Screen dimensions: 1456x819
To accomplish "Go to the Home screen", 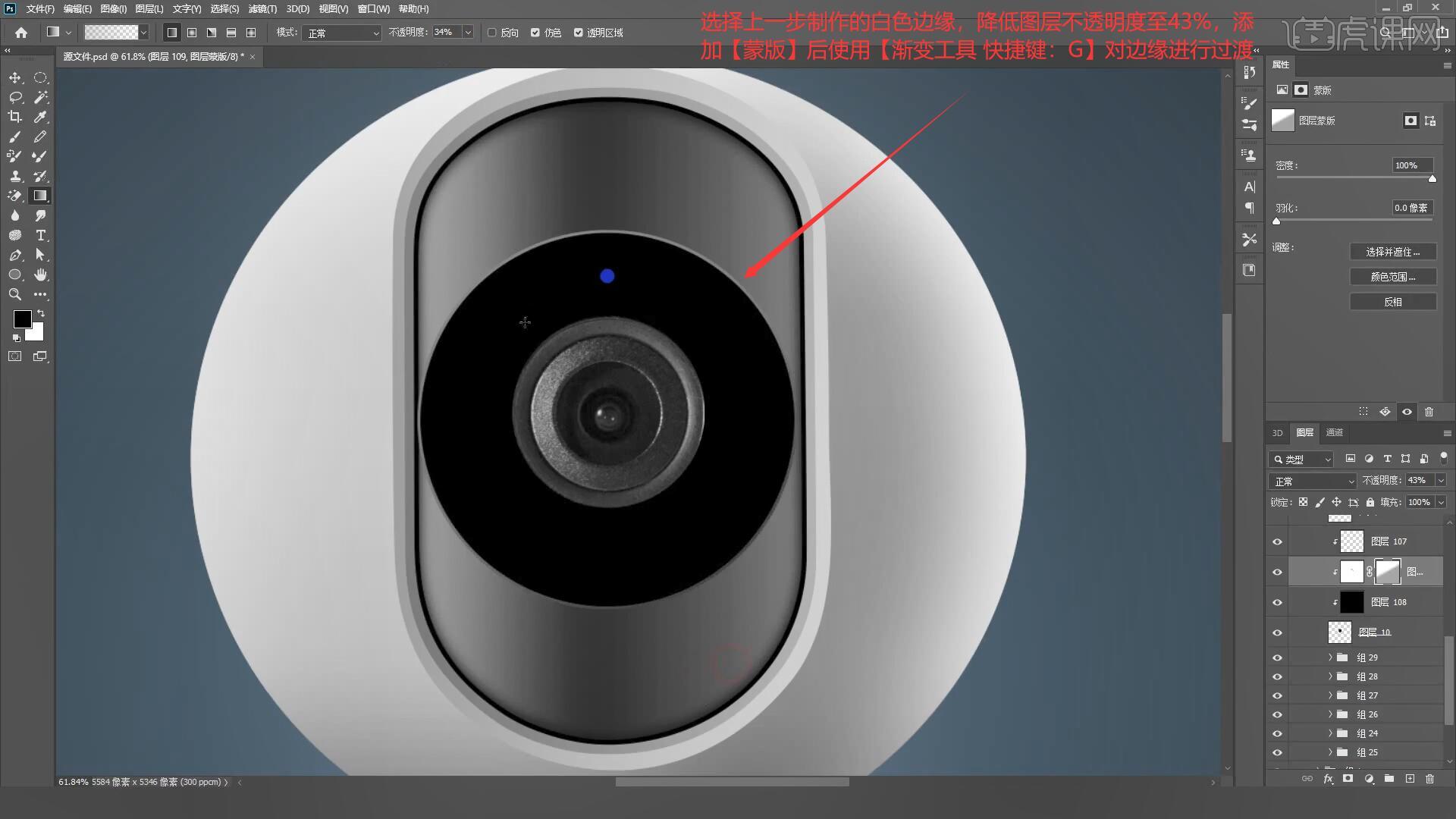I will coord(21,33).
